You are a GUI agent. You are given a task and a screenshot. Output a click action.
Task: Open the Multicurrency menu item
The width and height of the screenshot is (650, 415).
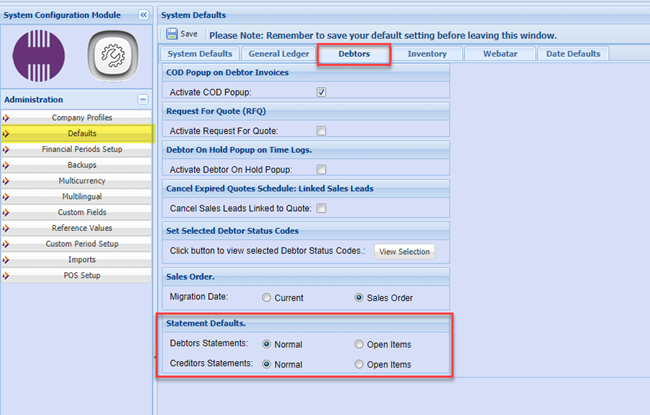82,181
